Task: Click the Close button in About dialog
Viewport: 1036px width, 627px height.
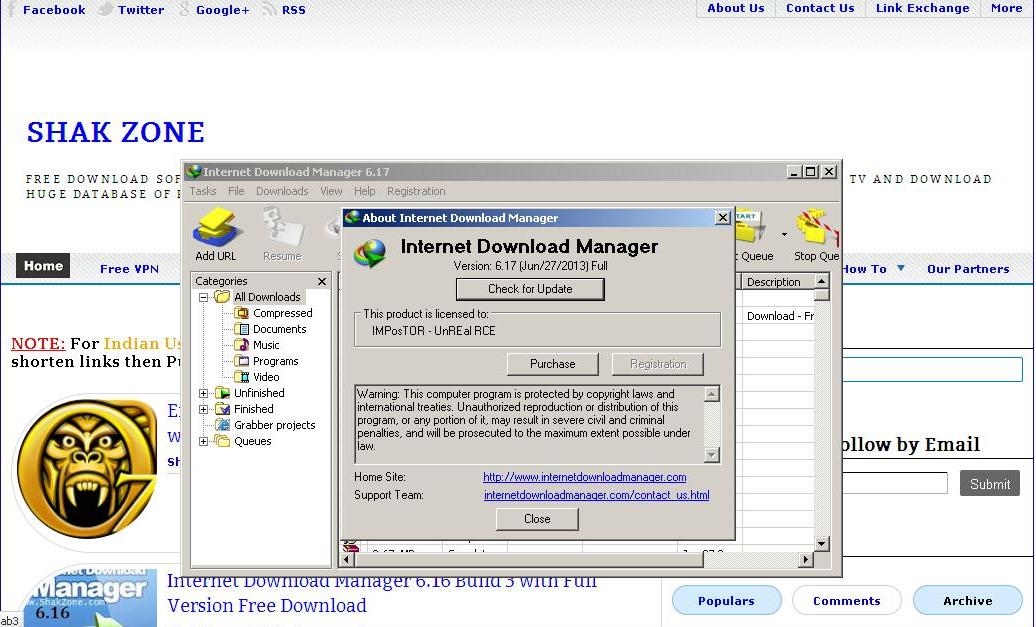Action: 537,519
